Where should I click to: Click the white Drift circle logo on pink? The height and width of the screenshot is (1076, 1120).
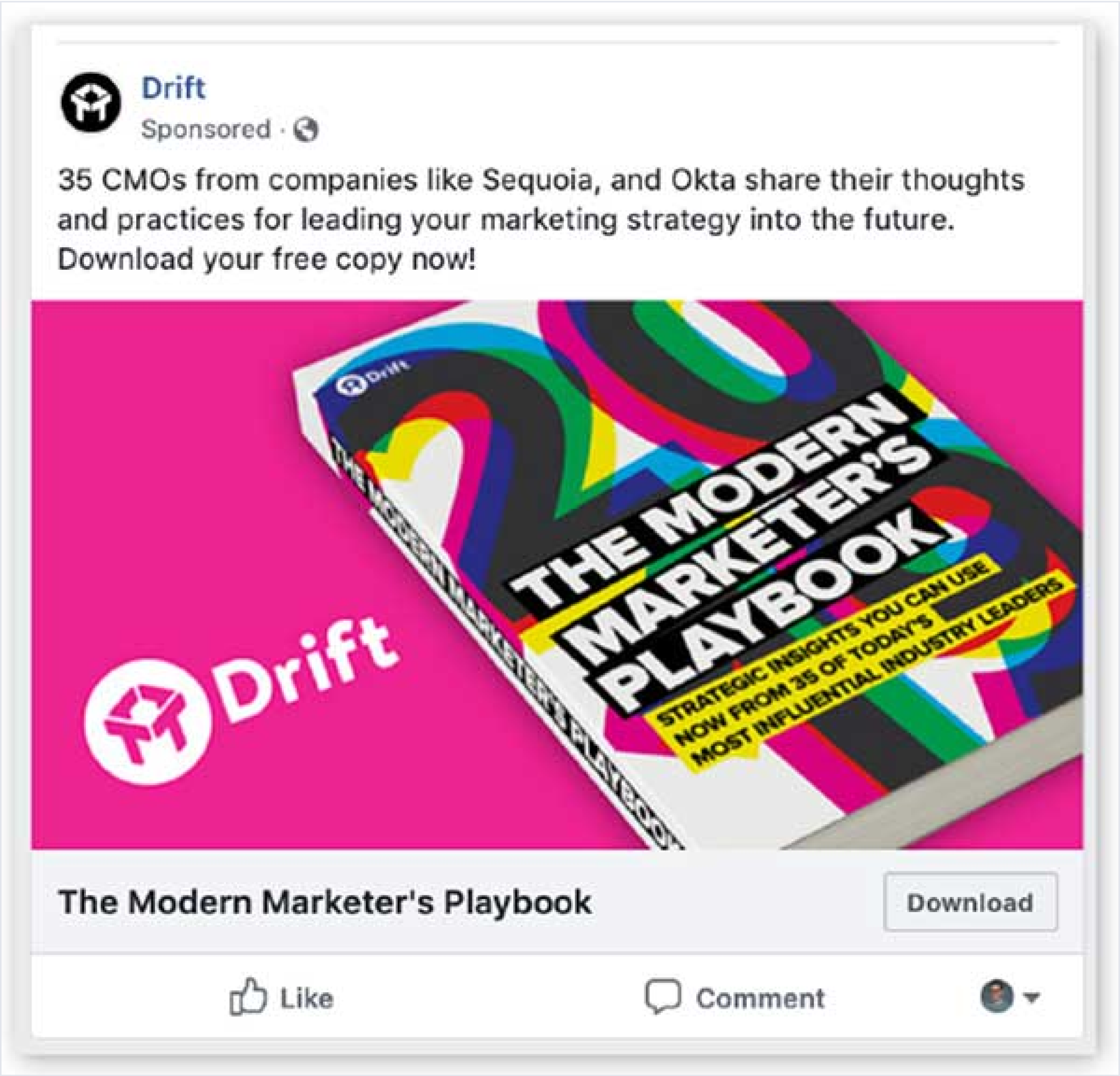(x=148, y=722)
